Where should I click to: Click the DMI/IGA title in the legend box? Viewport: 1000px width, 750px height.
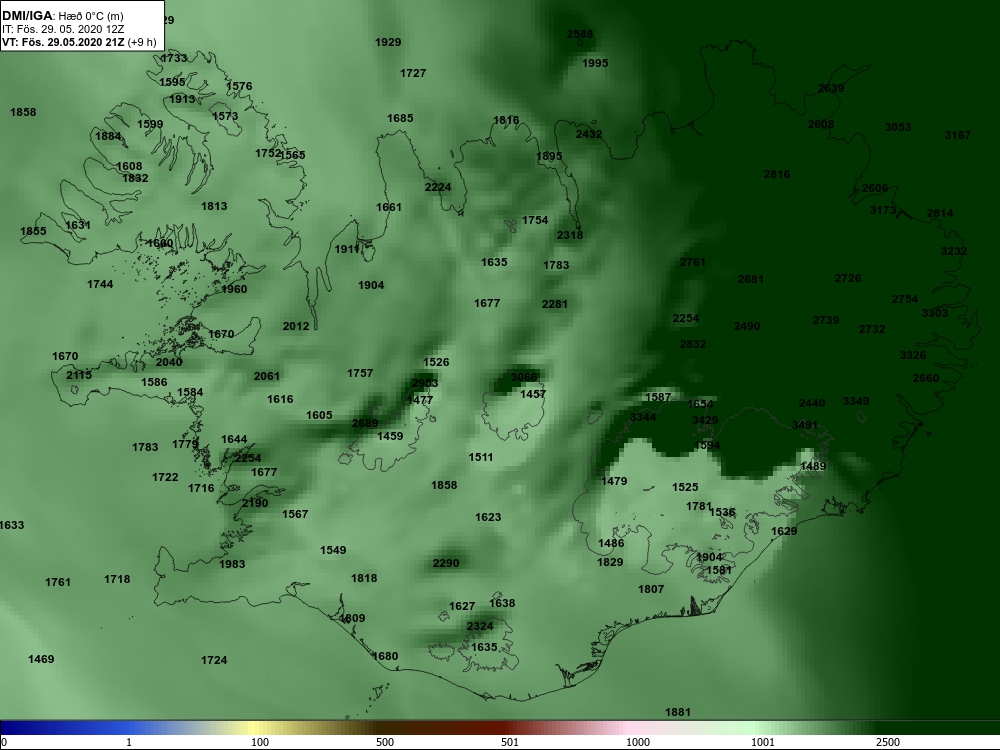click(27, 16)
